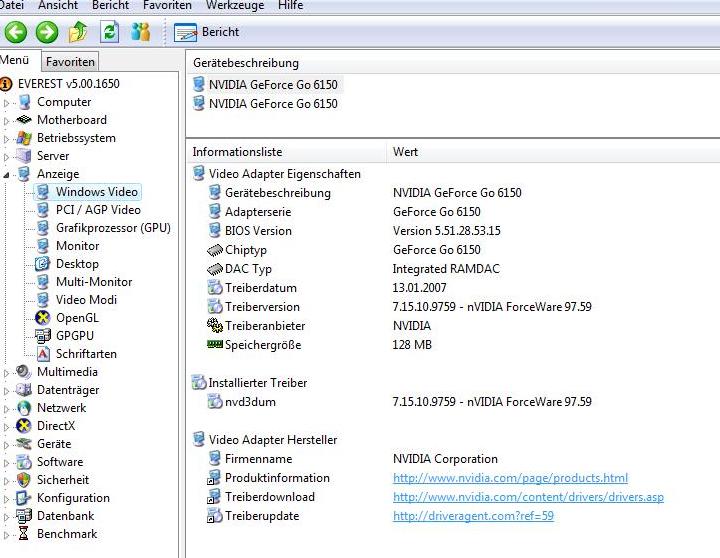
Task: Click the Betriebssystem Windows flag icon
Action: pos(23,138)
